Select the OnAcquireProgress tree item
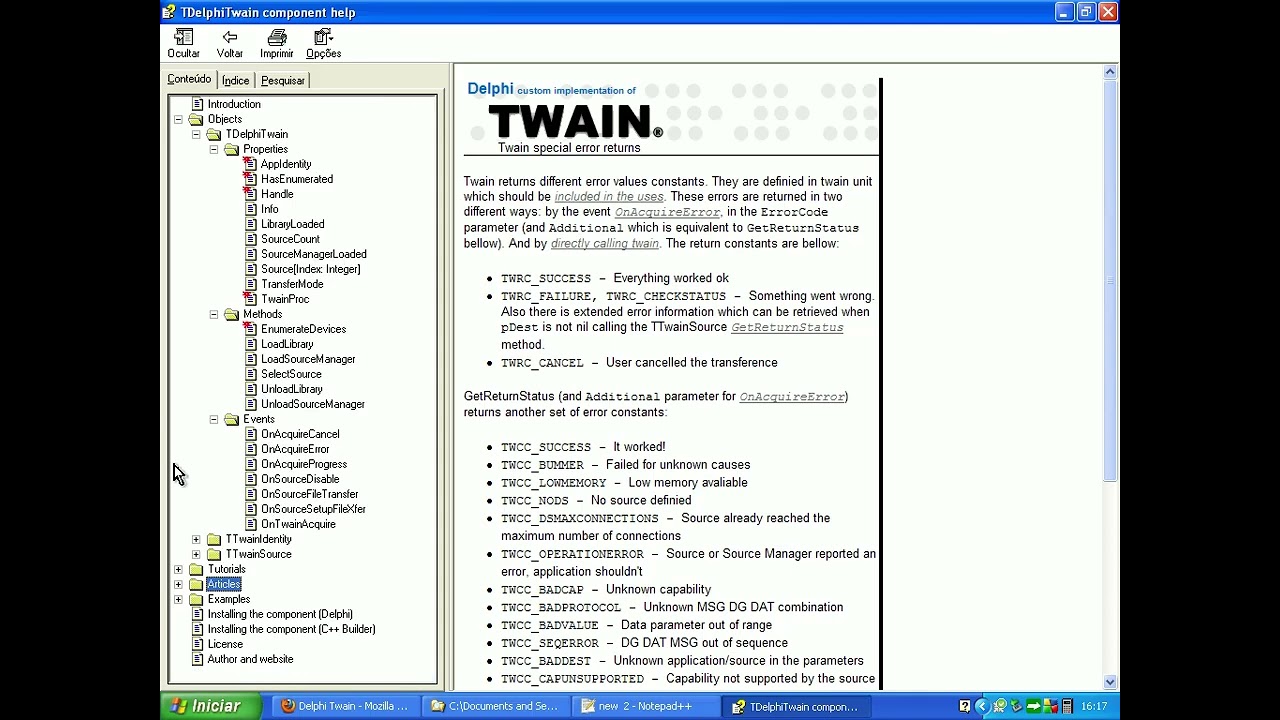The width and height of the screenshot is (1280, 720). (304, 464)
